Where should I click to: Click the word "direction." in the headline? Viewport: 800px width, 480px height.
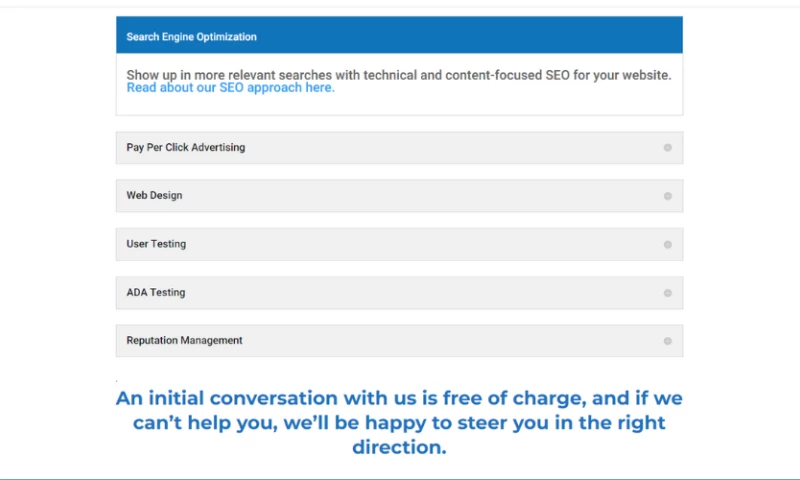click(x=399, y=447)
